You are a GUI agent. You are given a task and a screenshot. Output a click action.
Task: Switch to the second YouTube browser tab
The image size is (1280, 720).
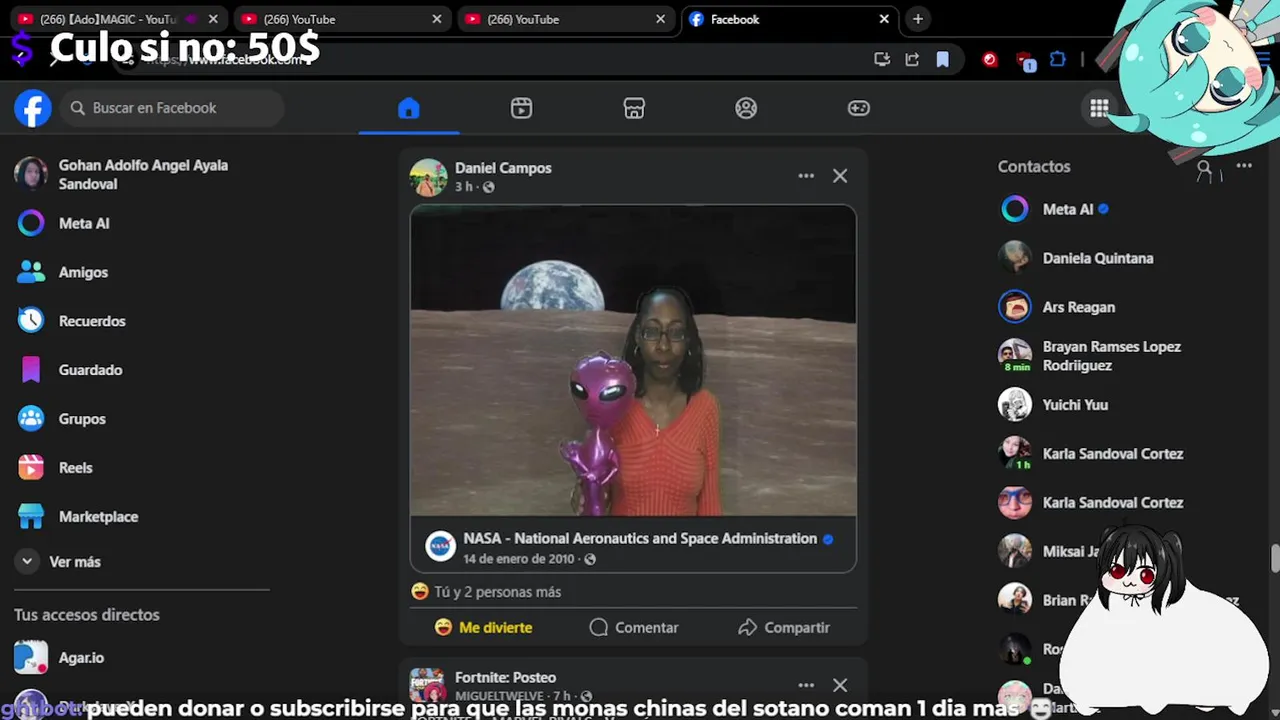pos(340,19)
